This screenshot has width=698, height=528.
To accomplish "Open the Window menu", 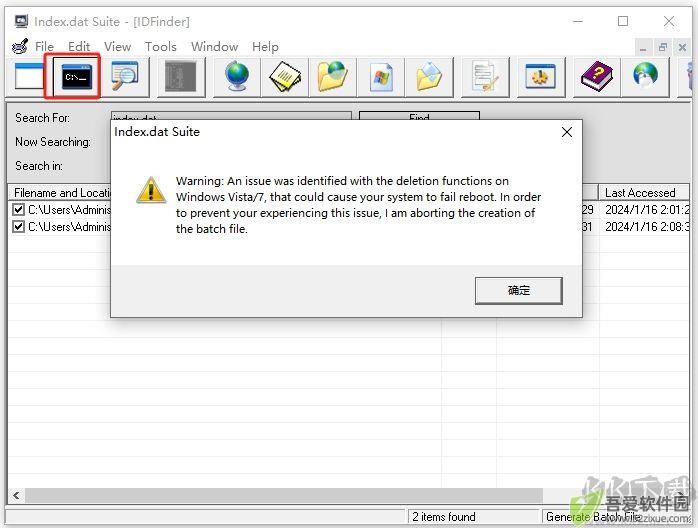I will (214, 46).
